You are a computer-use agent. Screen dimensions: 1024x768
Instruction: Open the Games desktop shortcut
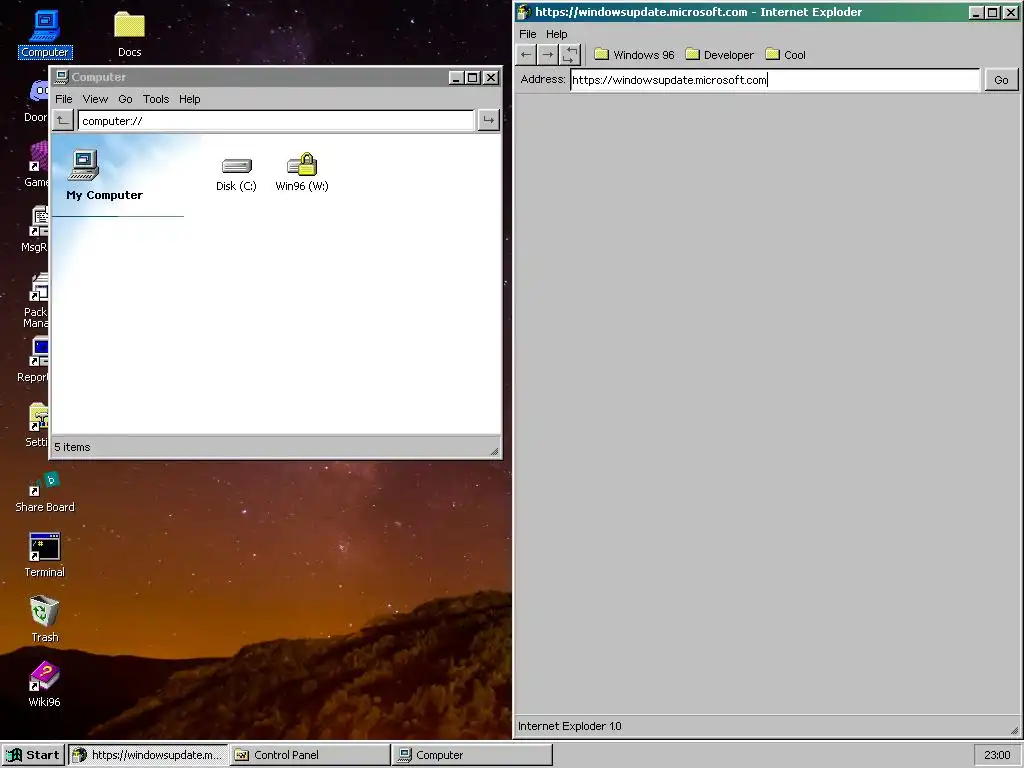coord(37,165)
